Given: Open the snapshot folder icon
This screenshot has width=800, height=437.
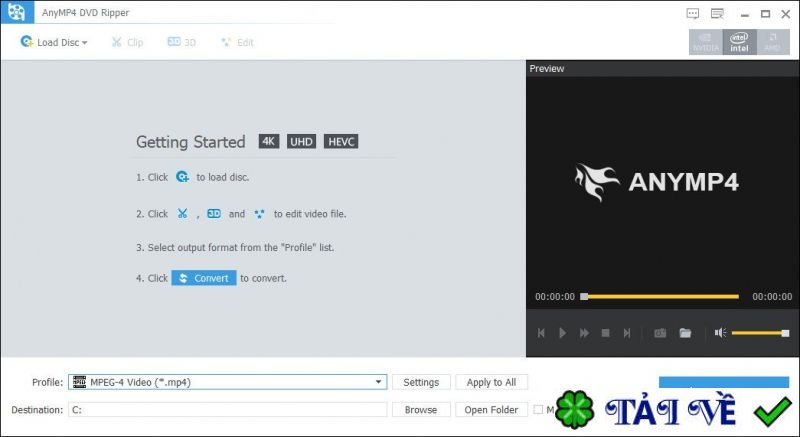Looking at the screenshot, I should pyautogui.click(x=685, y=333).
